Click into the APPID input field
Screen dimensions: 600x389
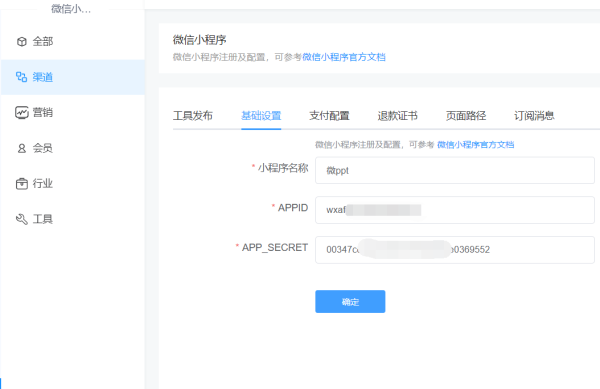coord(455,210)
